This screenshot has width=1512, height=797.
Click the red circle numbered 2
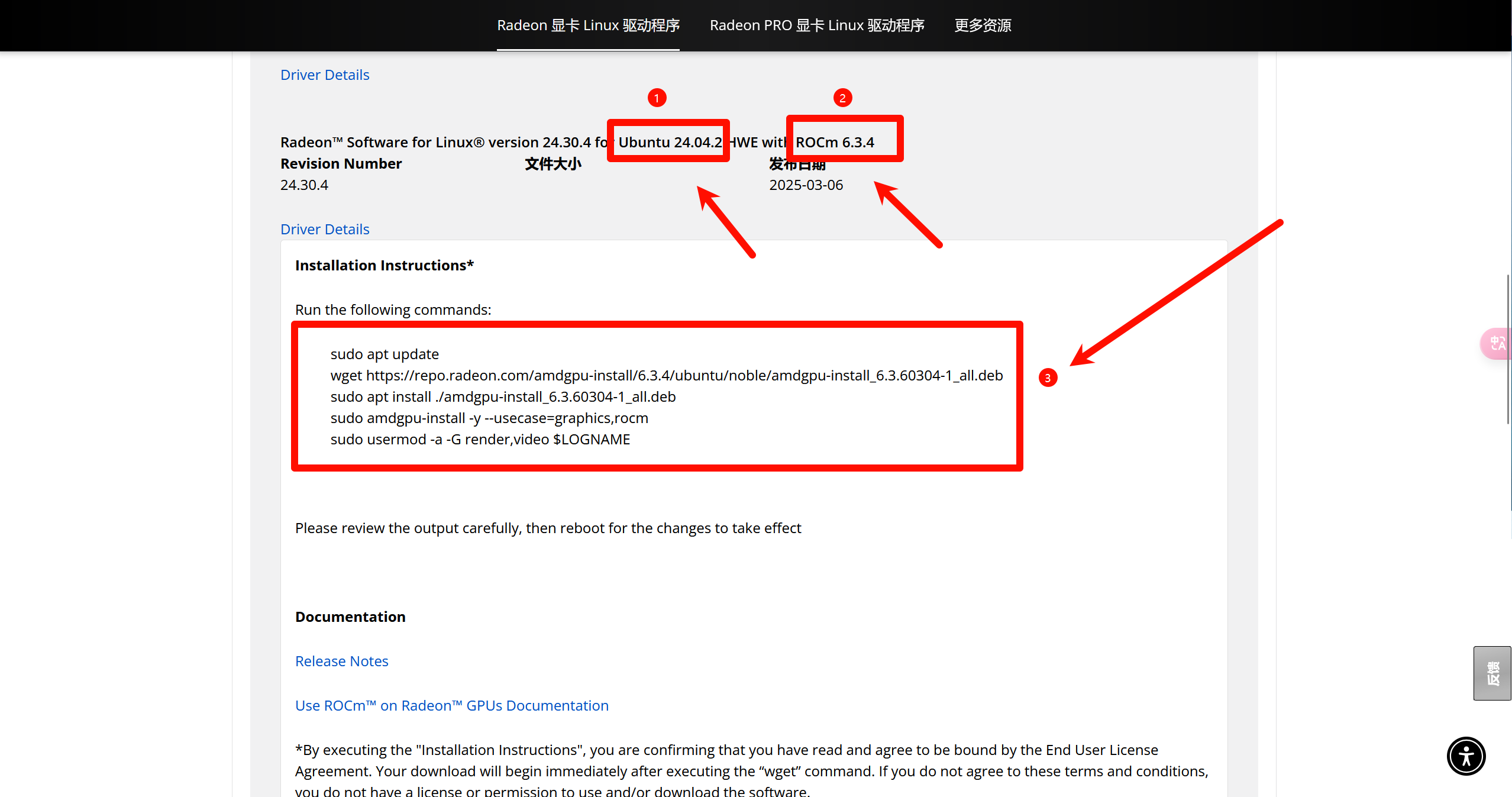842,98
